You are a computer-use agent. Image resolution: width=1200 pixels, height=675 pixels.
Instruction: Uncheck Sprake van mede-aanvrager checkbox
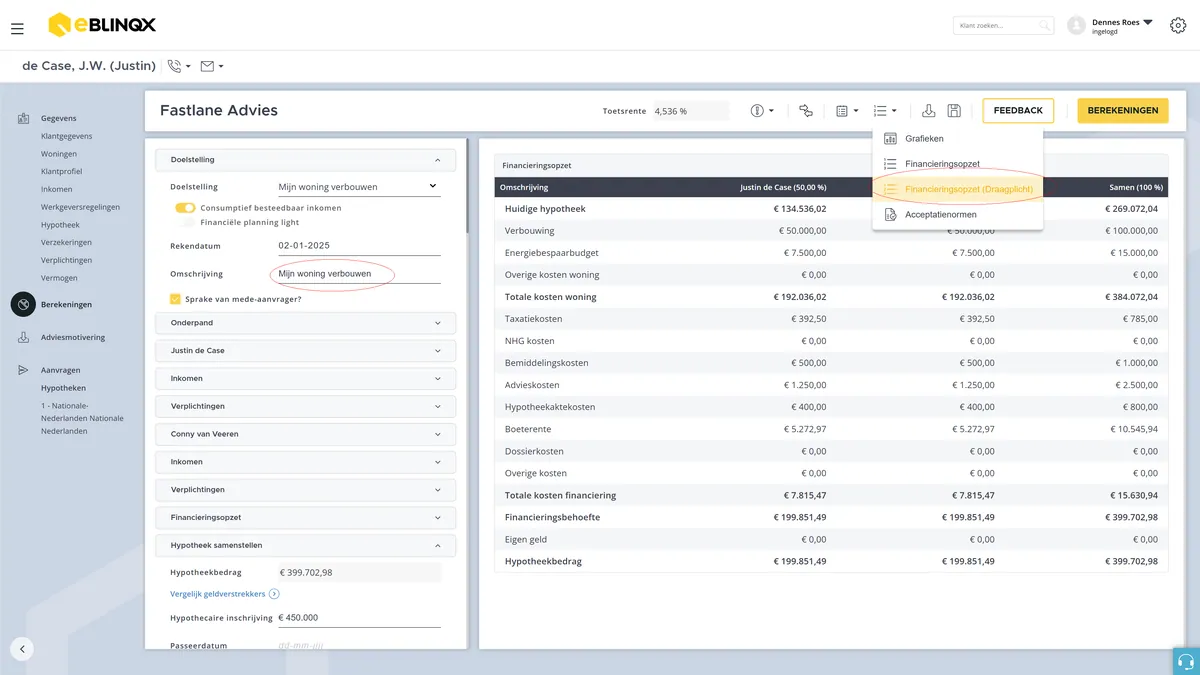click(x=176, y=299)
